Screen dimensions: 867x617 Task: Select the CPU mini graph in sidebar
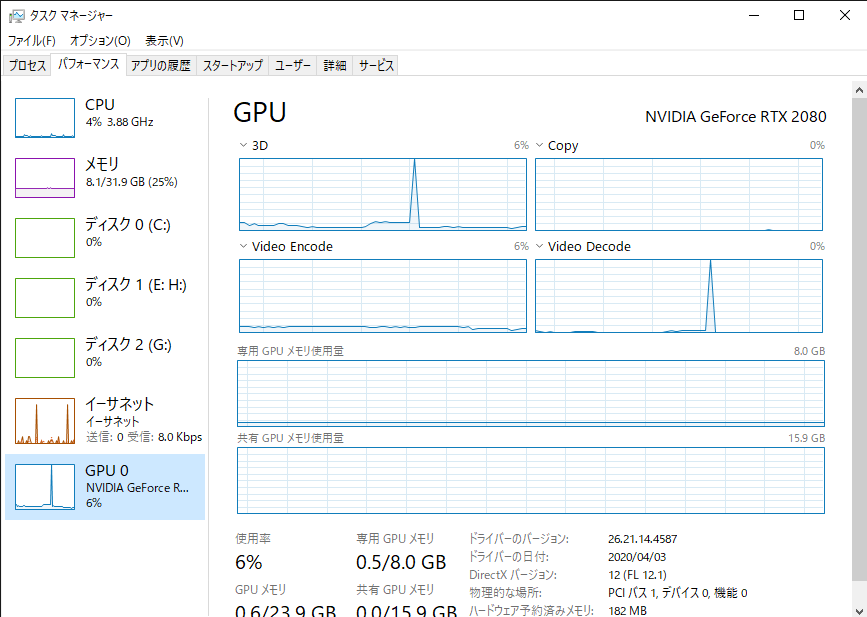pos(45,118)
